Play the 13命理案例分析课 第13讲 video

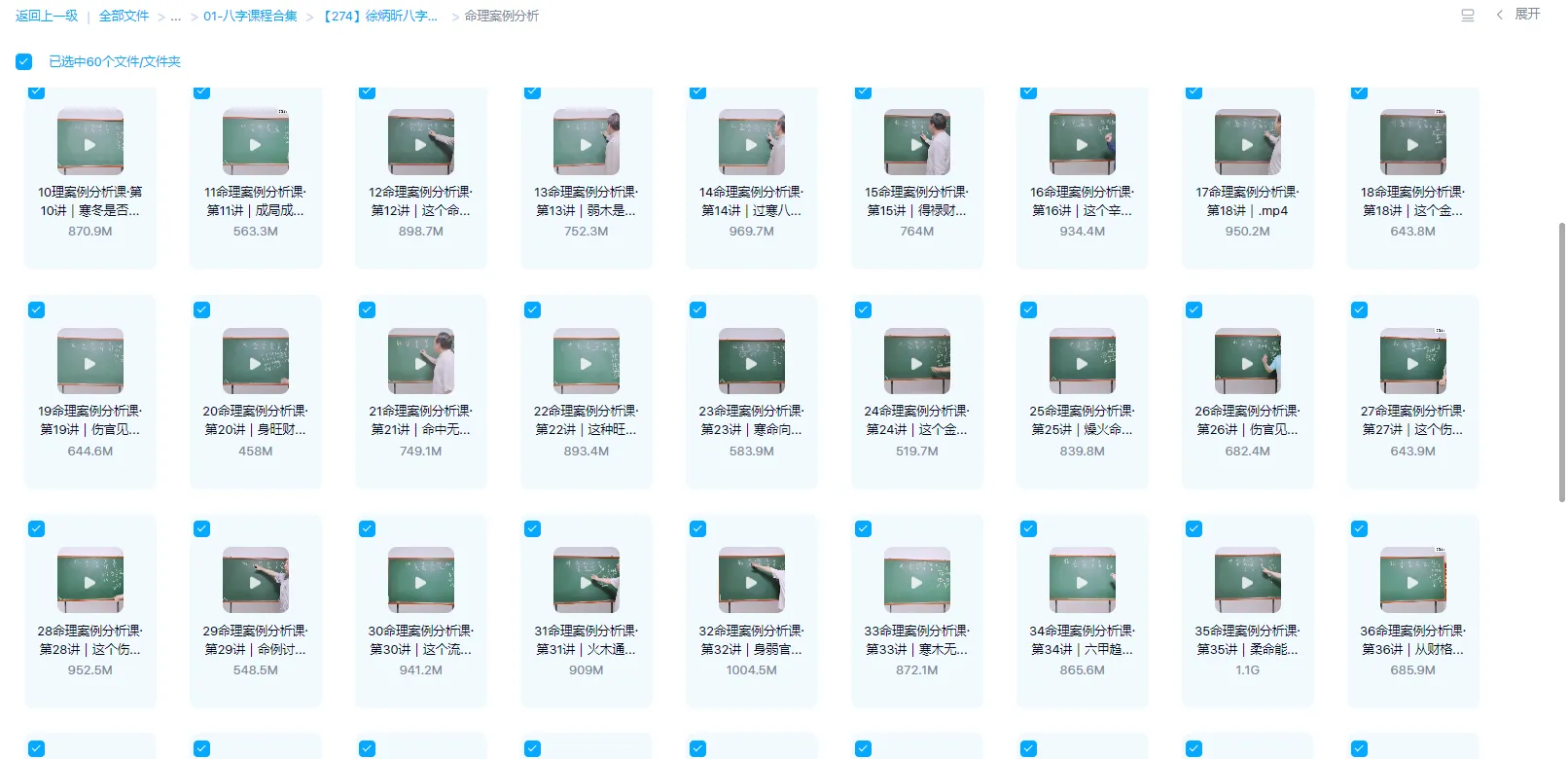click(586, 144)
